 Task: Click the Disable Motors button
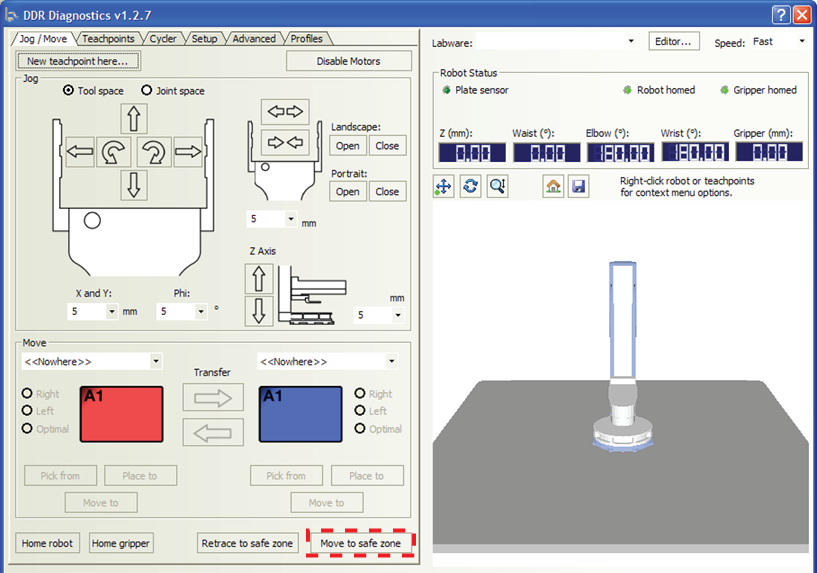(x=348, y=61)
